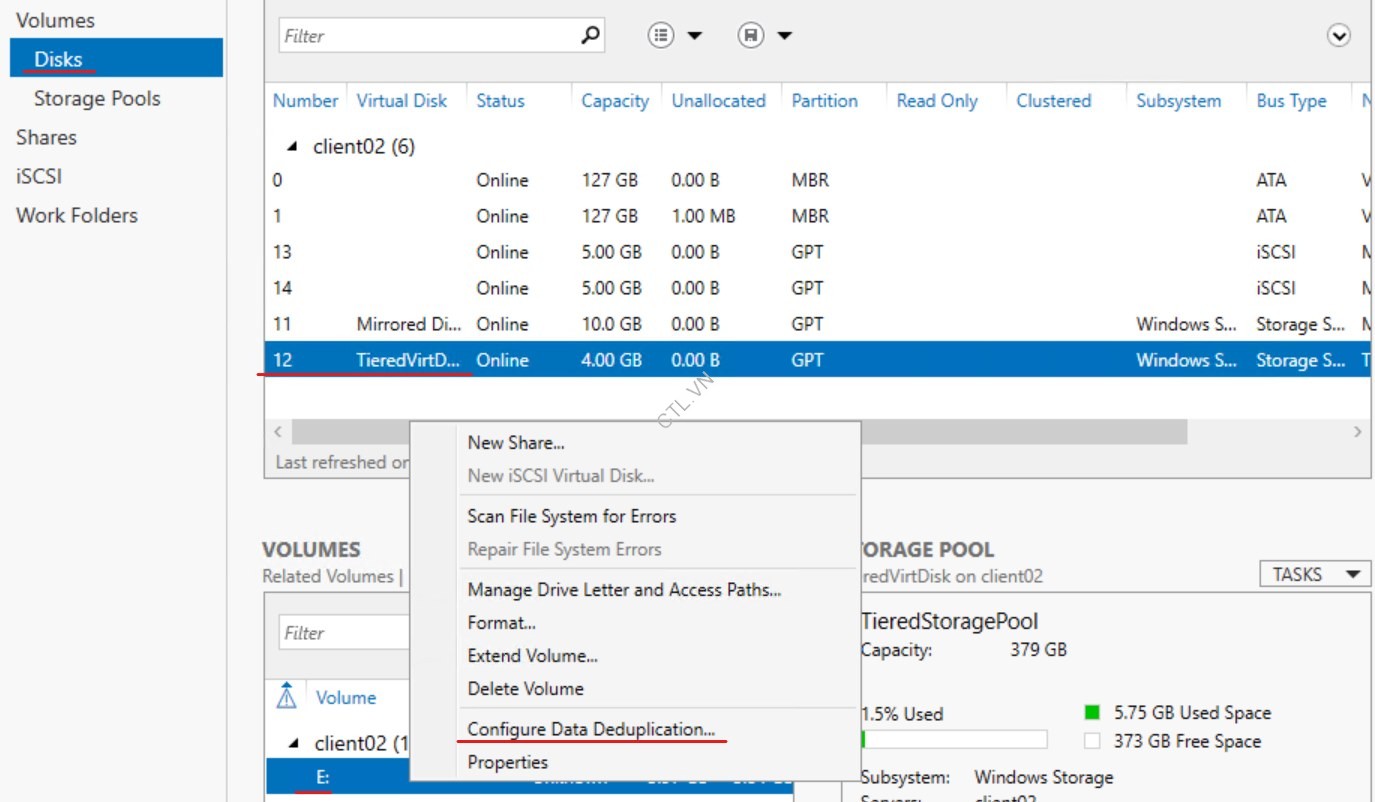1375x802 pixels.
Task: Click the circular list view icon on the toolbar
Action: pyautogui.click(x=661, y=34)
